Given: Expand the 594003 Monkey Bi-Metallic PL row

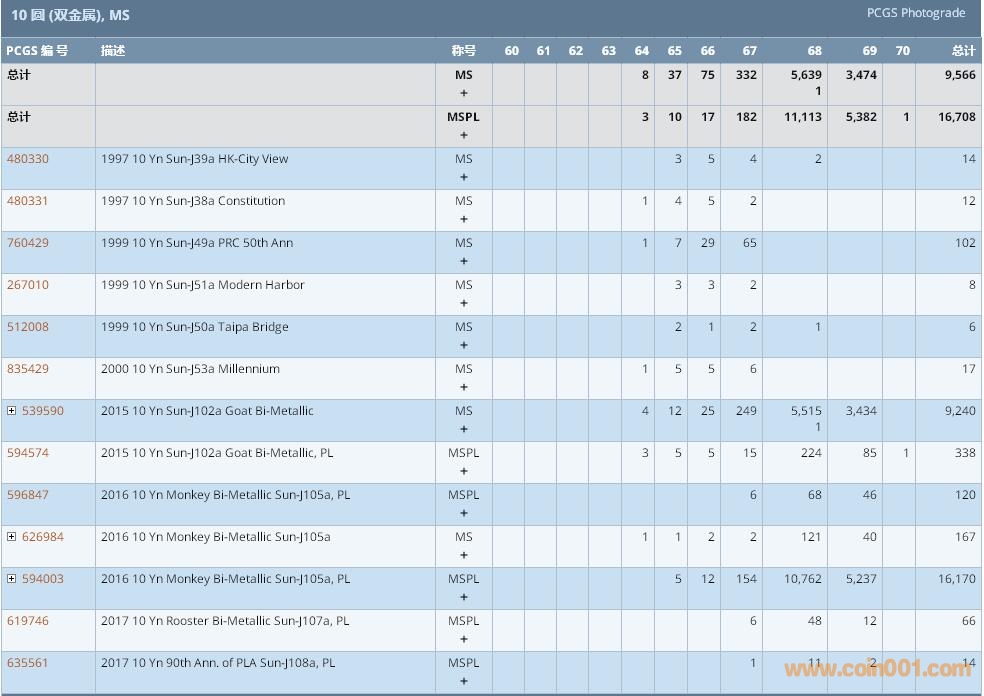Looking at the screenshot, I should pos(12,579).
